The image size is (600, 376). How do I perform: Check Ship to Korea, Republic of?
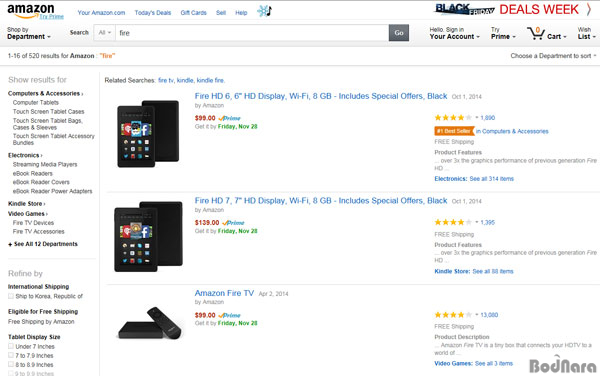pyautogui.click(x=11, y=296)
